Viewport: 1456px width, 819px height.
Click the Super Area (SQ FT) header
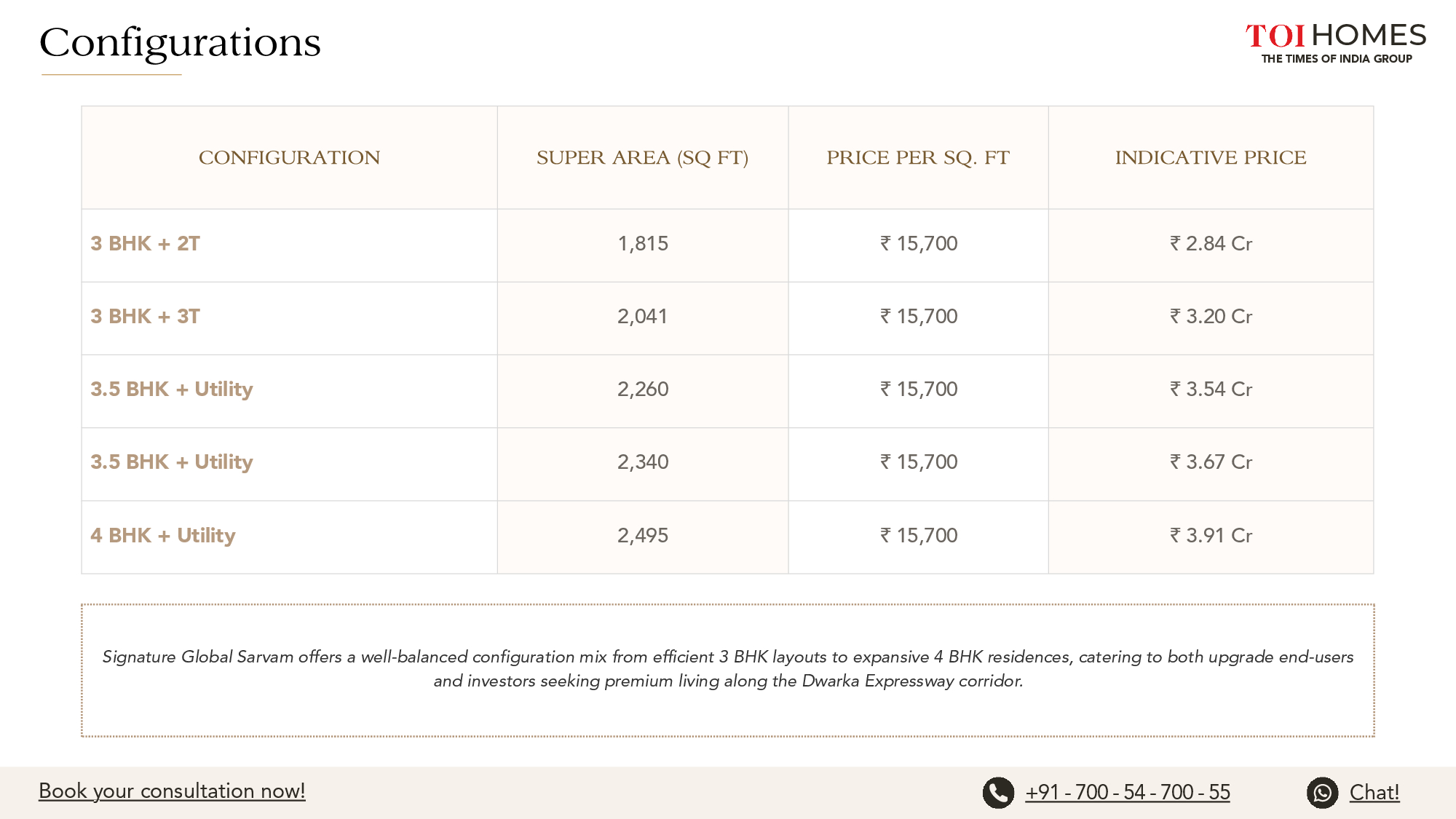click(x=642, y=158)
